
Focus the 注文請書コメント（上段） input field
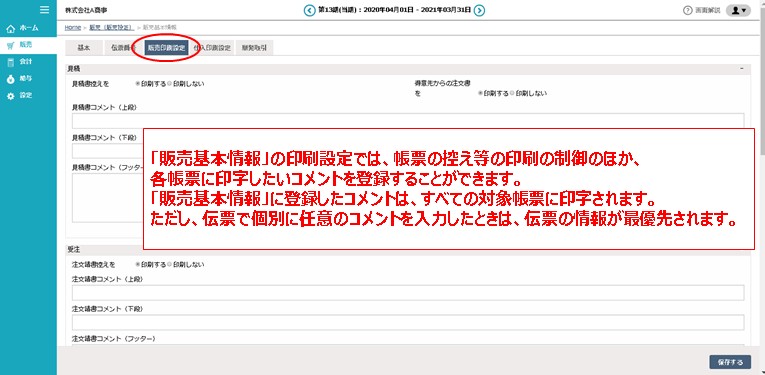coord(408,293)
